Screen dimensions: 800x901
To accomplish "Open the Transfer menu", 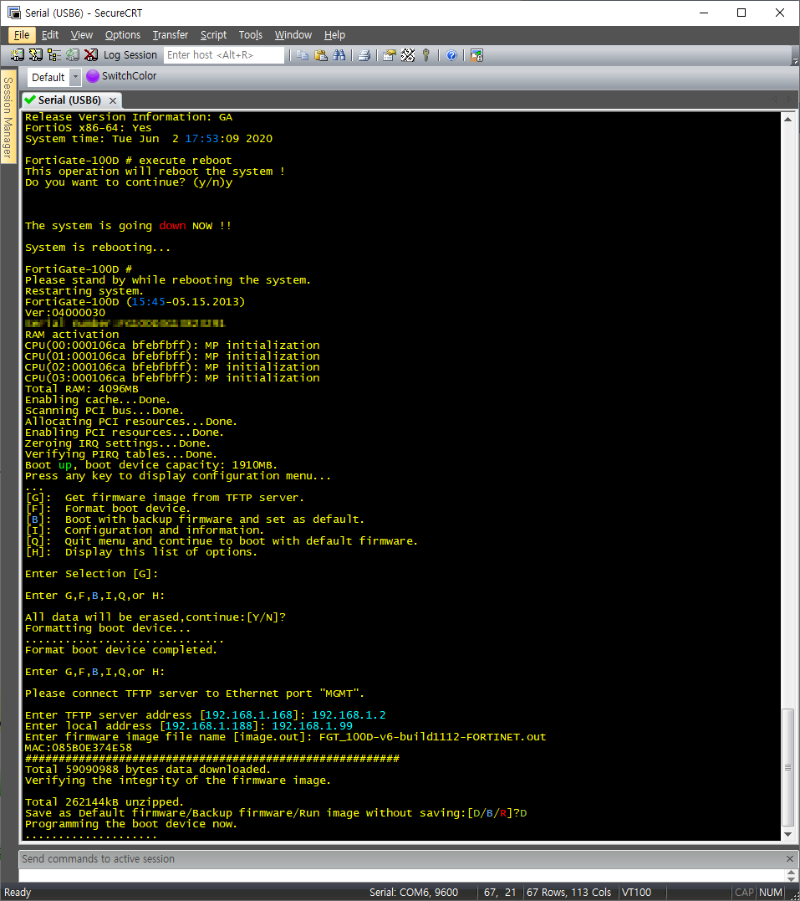I will pyautogui.click(x=170, y=35).
